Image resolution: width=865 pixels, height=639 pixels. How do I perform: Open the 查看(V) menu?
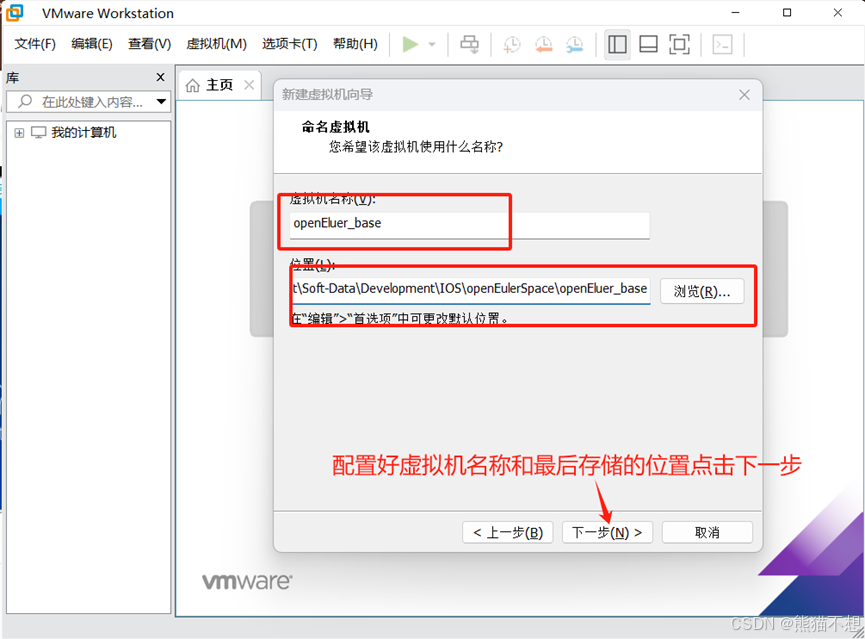149,44
